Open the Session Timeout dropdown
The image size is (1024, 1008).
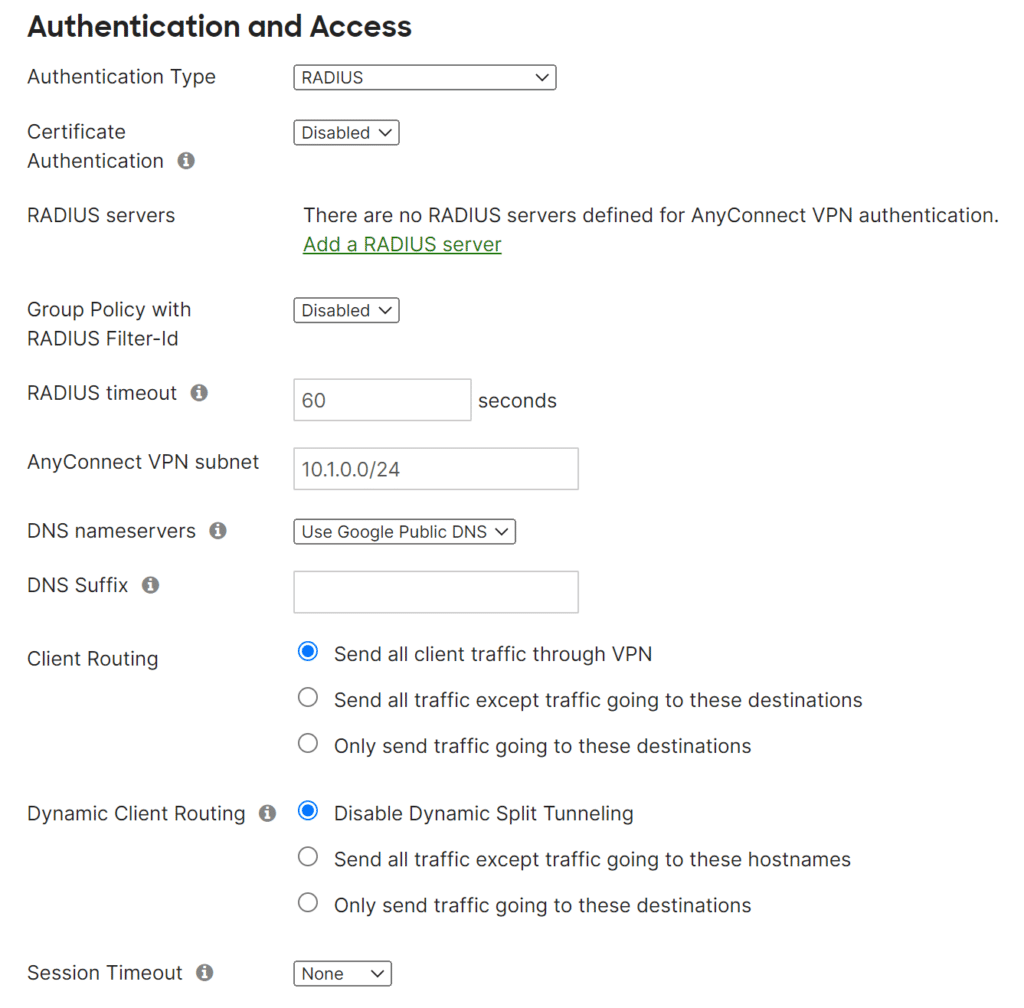tap(342, 972)
